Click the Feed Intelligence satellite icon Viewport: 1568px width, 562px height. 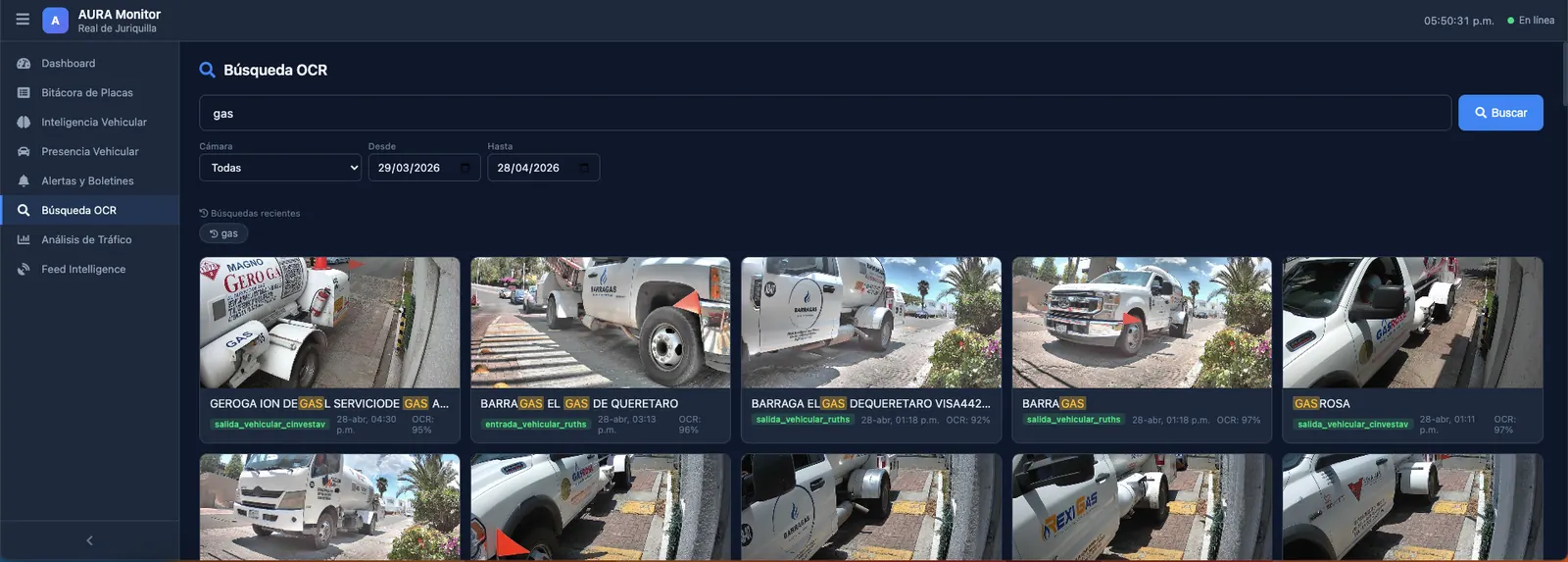pos(24,270)
